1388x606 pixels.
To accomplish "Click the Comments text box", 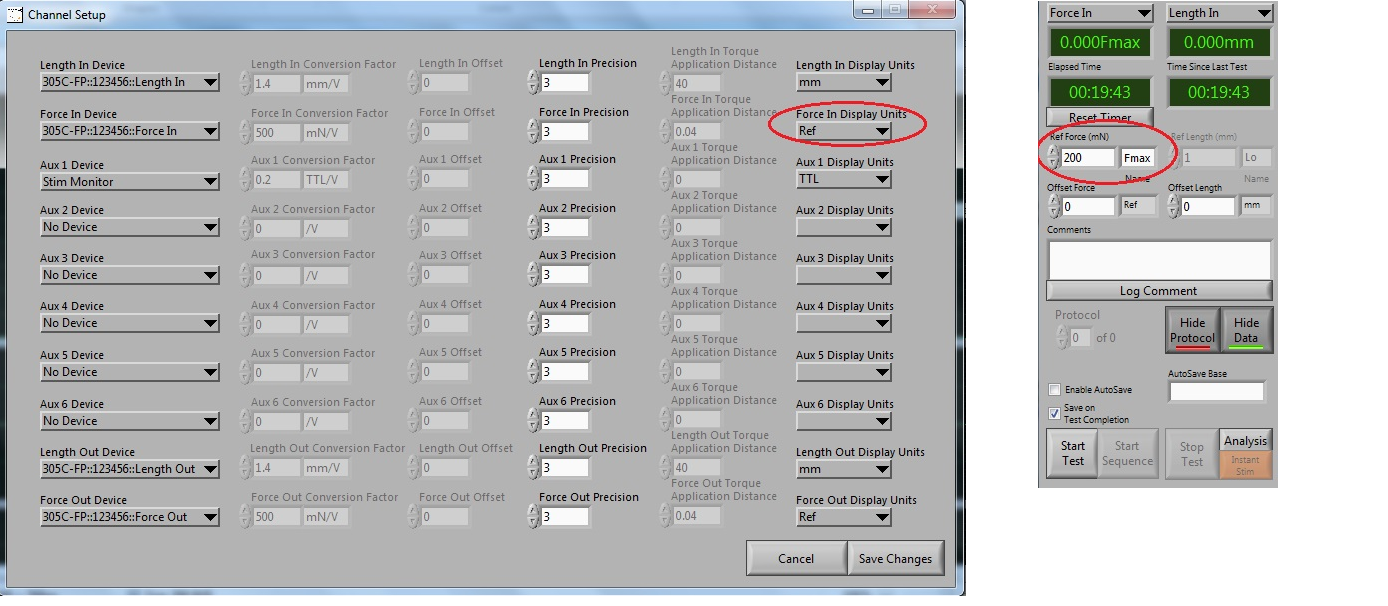I will (1159, 259).
